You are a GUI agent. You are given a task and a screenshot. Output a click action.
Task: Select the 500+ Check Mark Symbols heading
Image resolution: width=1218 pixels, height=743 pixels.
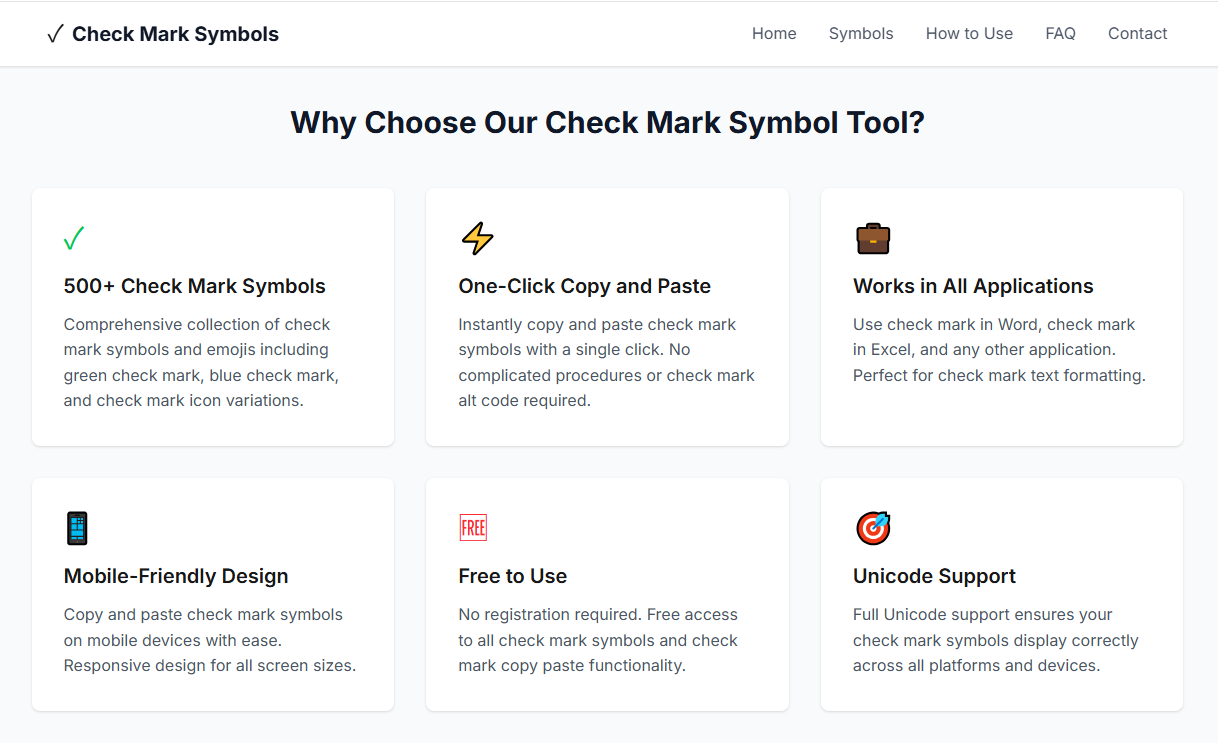[x=195, y=286]
